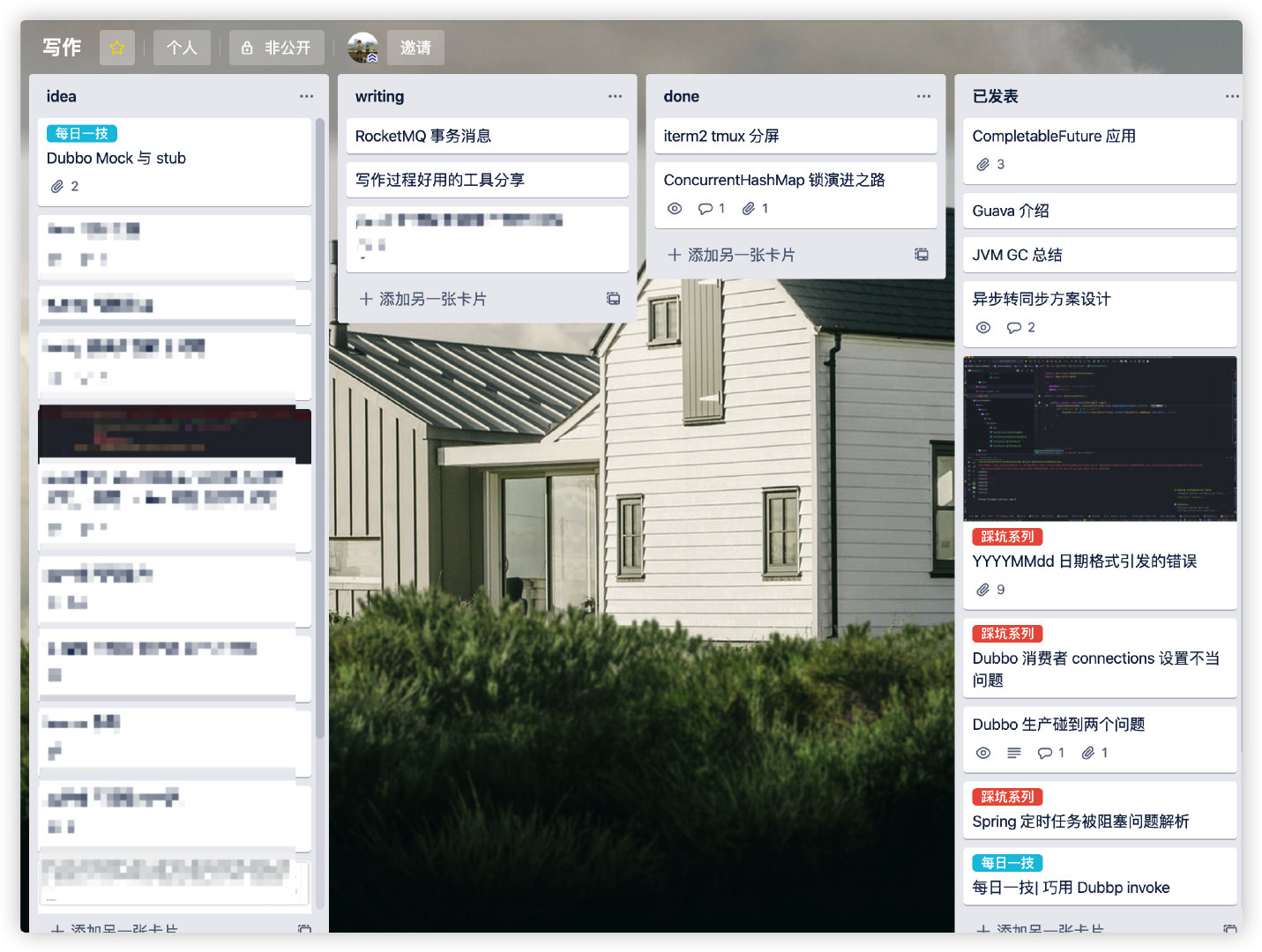Change visibility via 非公开 button
1262x952 pixels.
coord(277,48)
